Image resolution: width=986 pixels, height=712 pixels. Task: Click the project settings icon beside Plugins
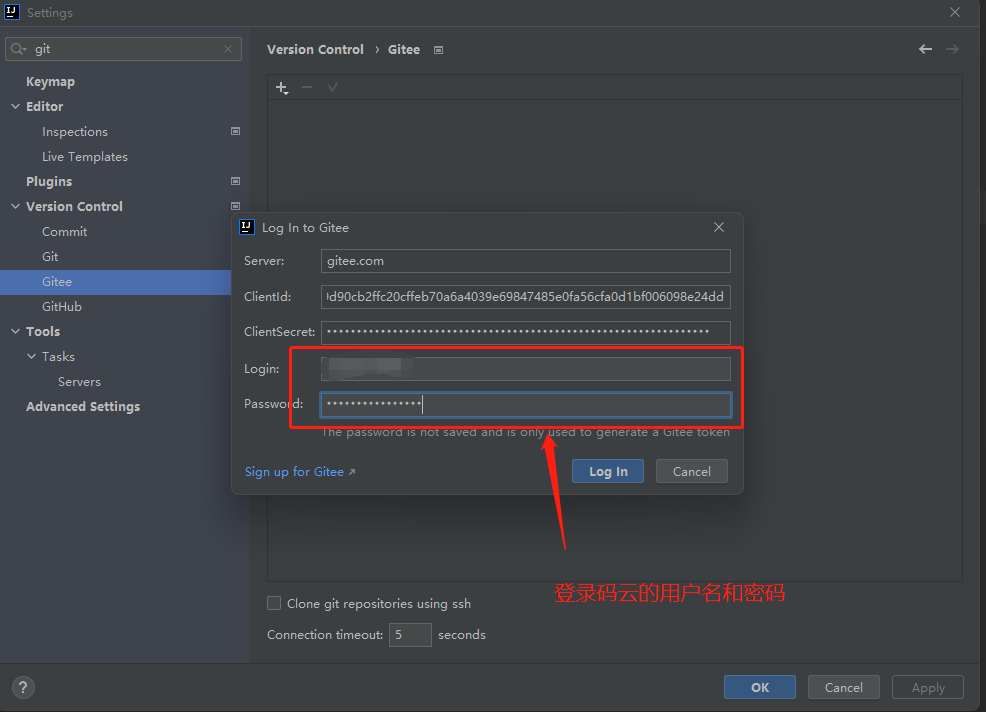coord(235,181)
